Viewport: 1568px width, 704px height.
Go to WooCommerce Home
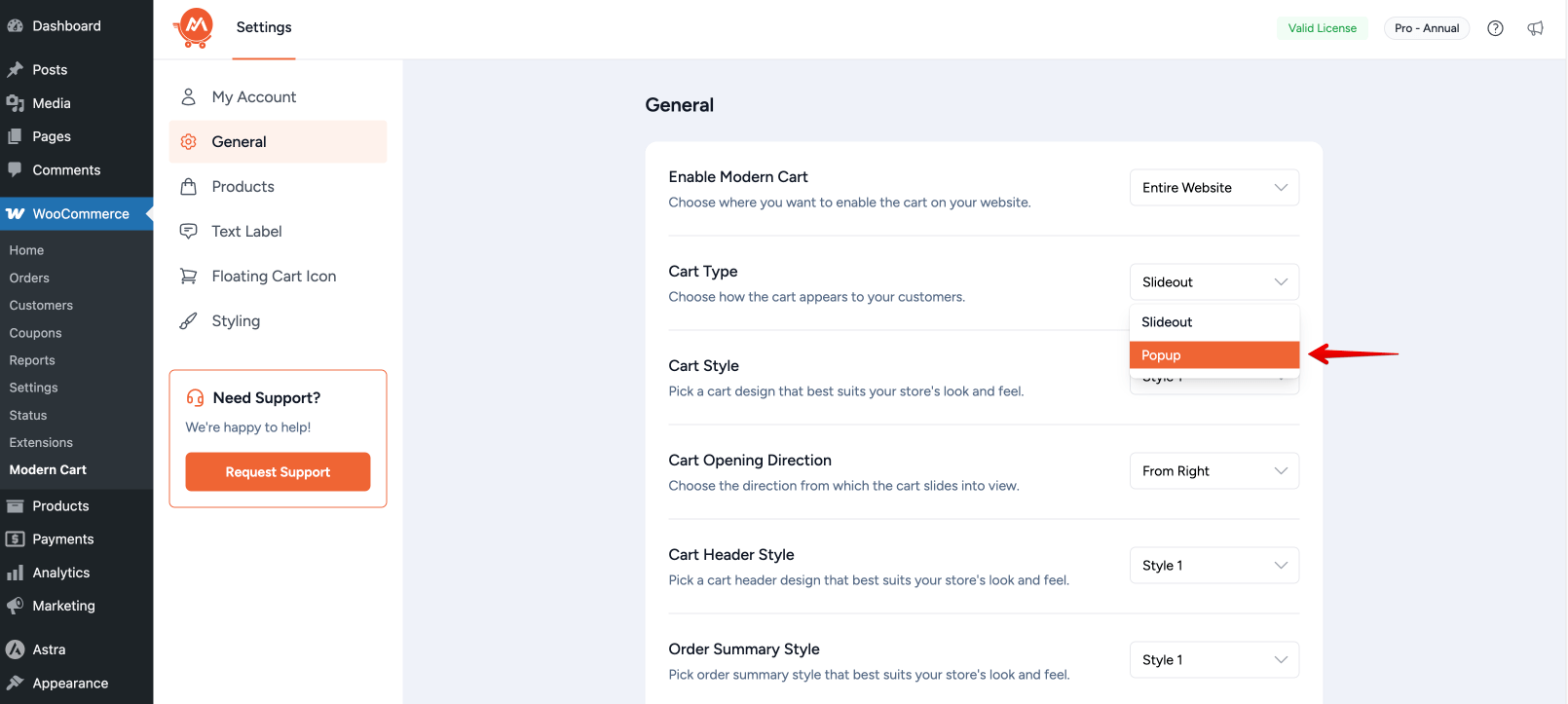[27, 250]
